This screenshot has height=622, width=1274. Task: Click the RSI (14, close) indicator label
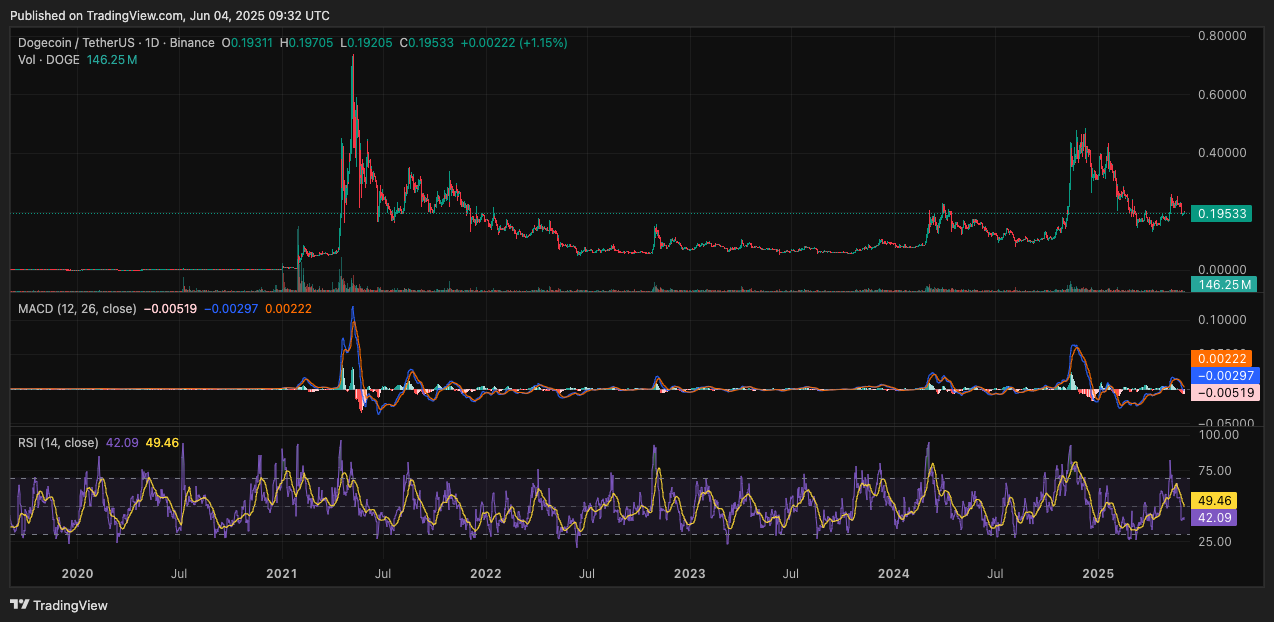click(x=58, y=442)
